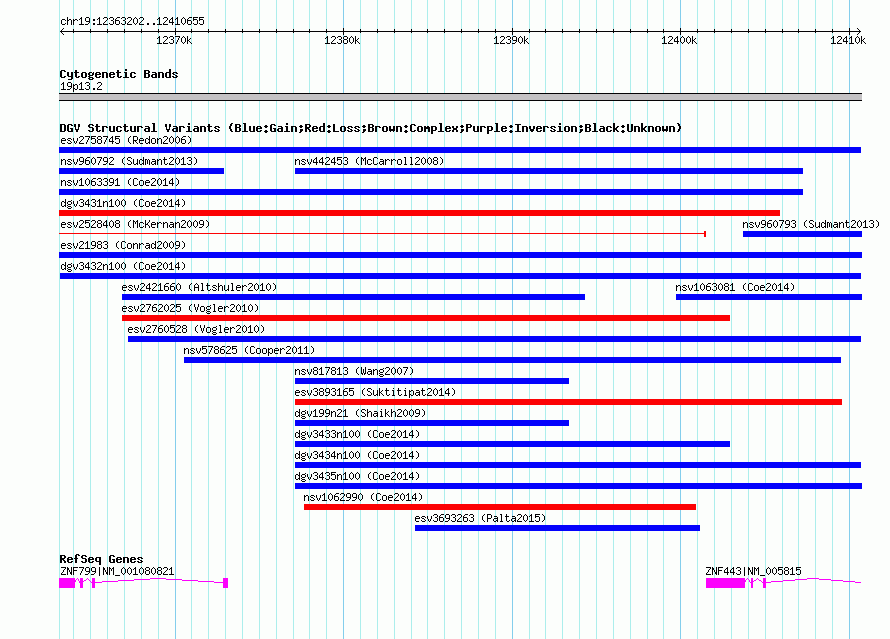Select esv2528408 (McKernan2009) variant label
This screenshot has height=639, width=890.
pos(135,224)
